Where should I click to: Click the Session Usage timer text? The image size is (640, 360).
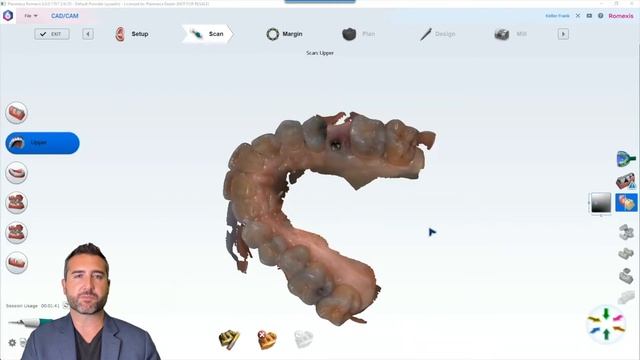click(x=33, y=306)
